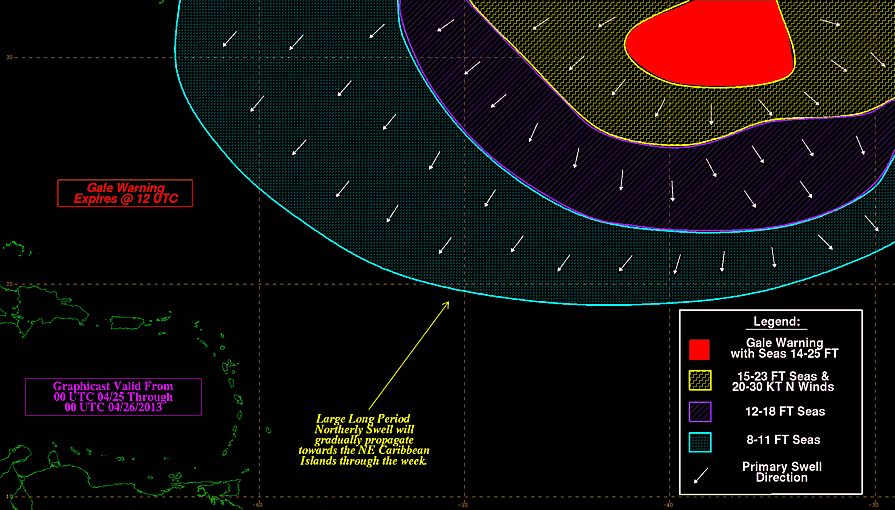Click the solid red gale warning area on map
Screen dimensions: 895x510
(x=713, y=46)
